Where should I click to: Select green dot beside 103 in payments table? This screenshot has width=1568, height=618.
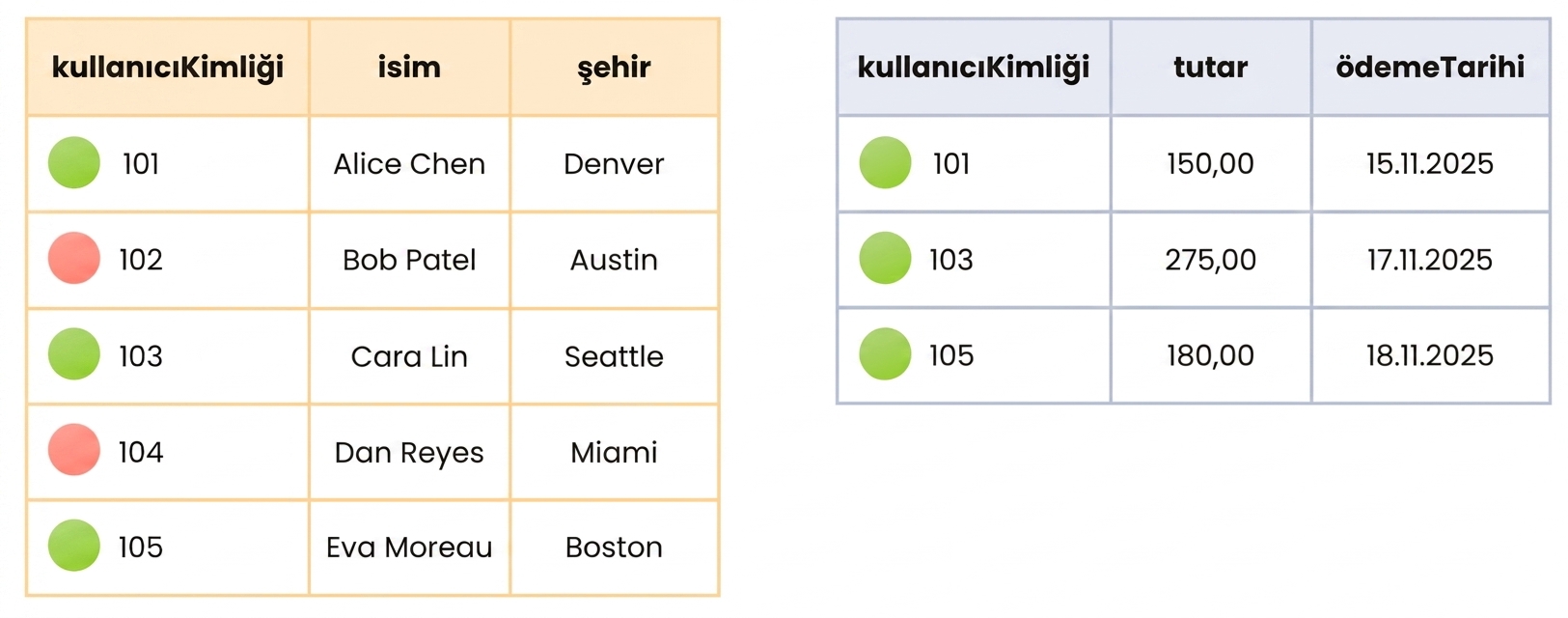click(885, 258)
